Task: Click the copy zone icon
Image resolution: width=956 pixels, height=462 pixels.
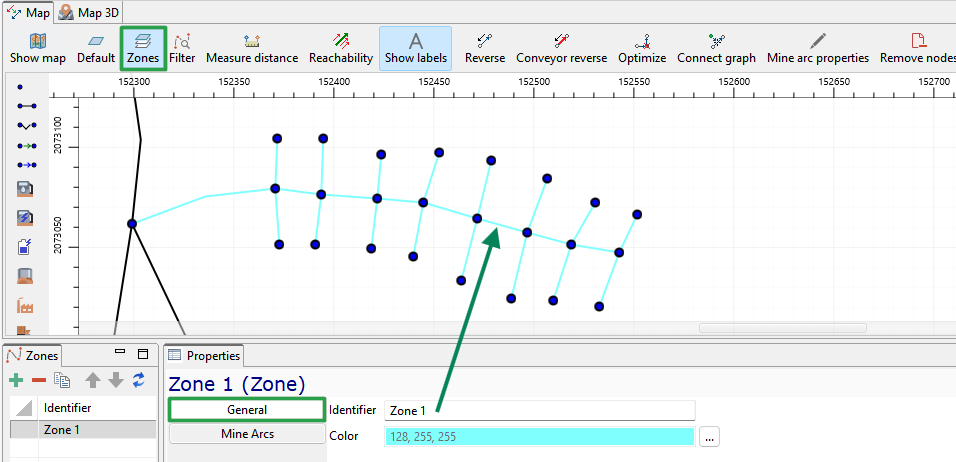Action: (x=62, y=380)
